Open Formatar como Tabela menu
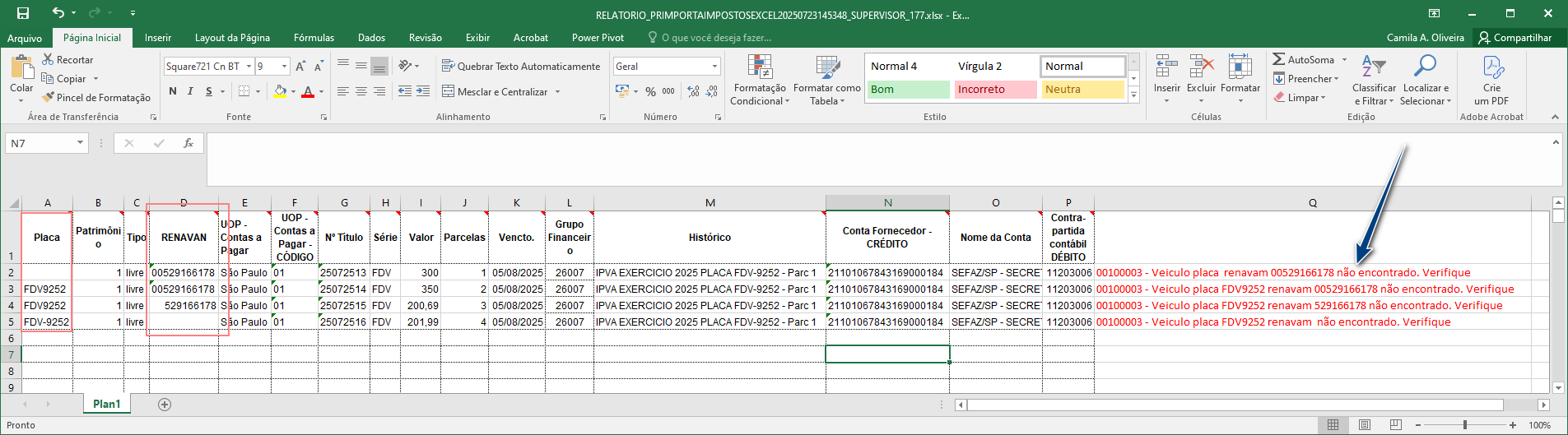 [827, 80]
